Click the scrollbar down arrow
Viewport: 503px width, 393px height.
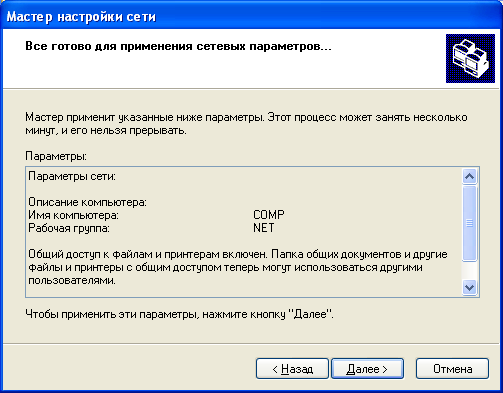469,287
